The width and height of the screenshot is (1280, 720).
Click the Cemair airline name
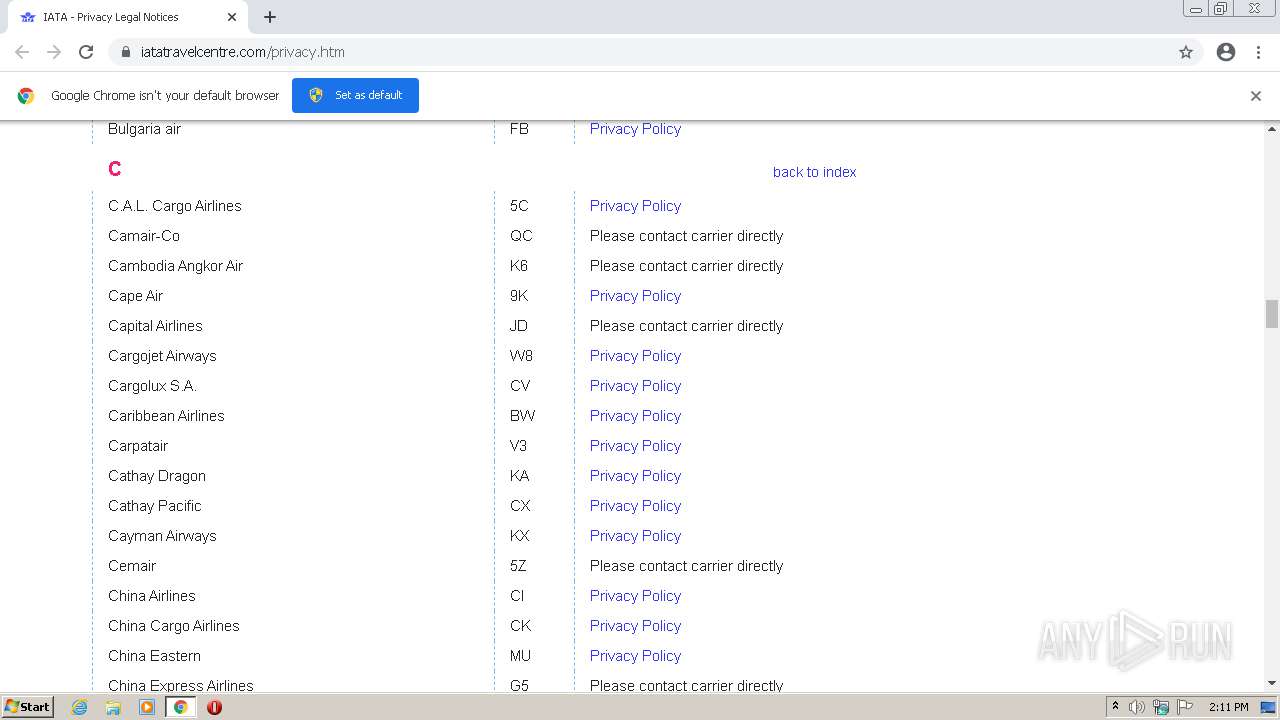click(x=132, y=566)
